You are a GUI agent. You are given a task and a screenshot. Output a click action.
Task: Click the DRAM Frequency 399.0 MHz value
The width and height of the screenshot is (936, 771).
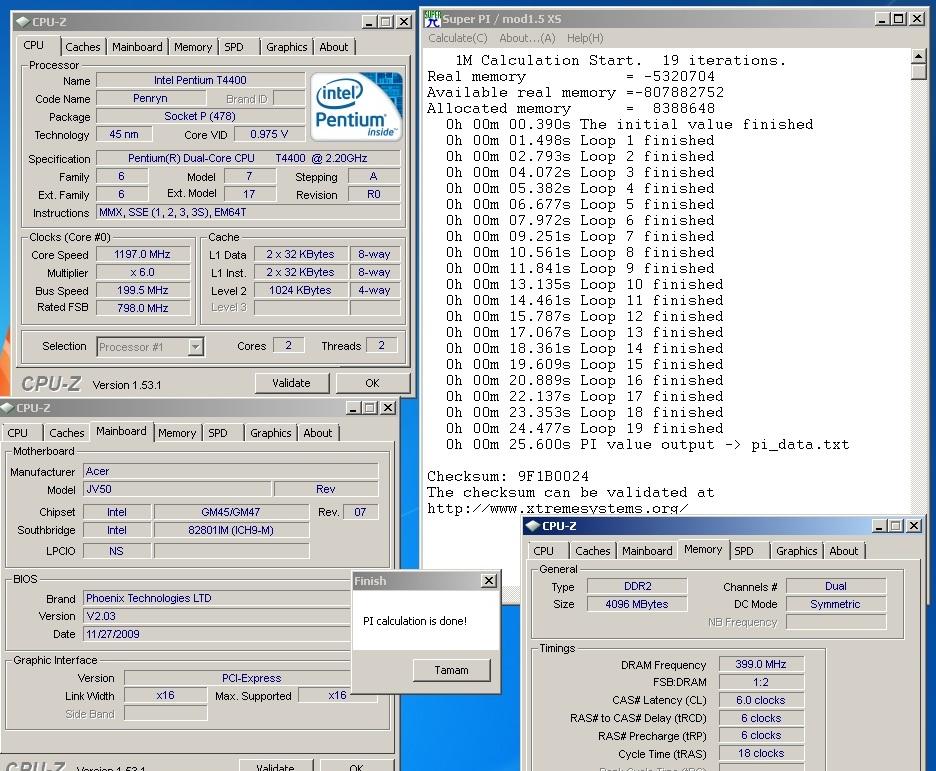[761, 665]
